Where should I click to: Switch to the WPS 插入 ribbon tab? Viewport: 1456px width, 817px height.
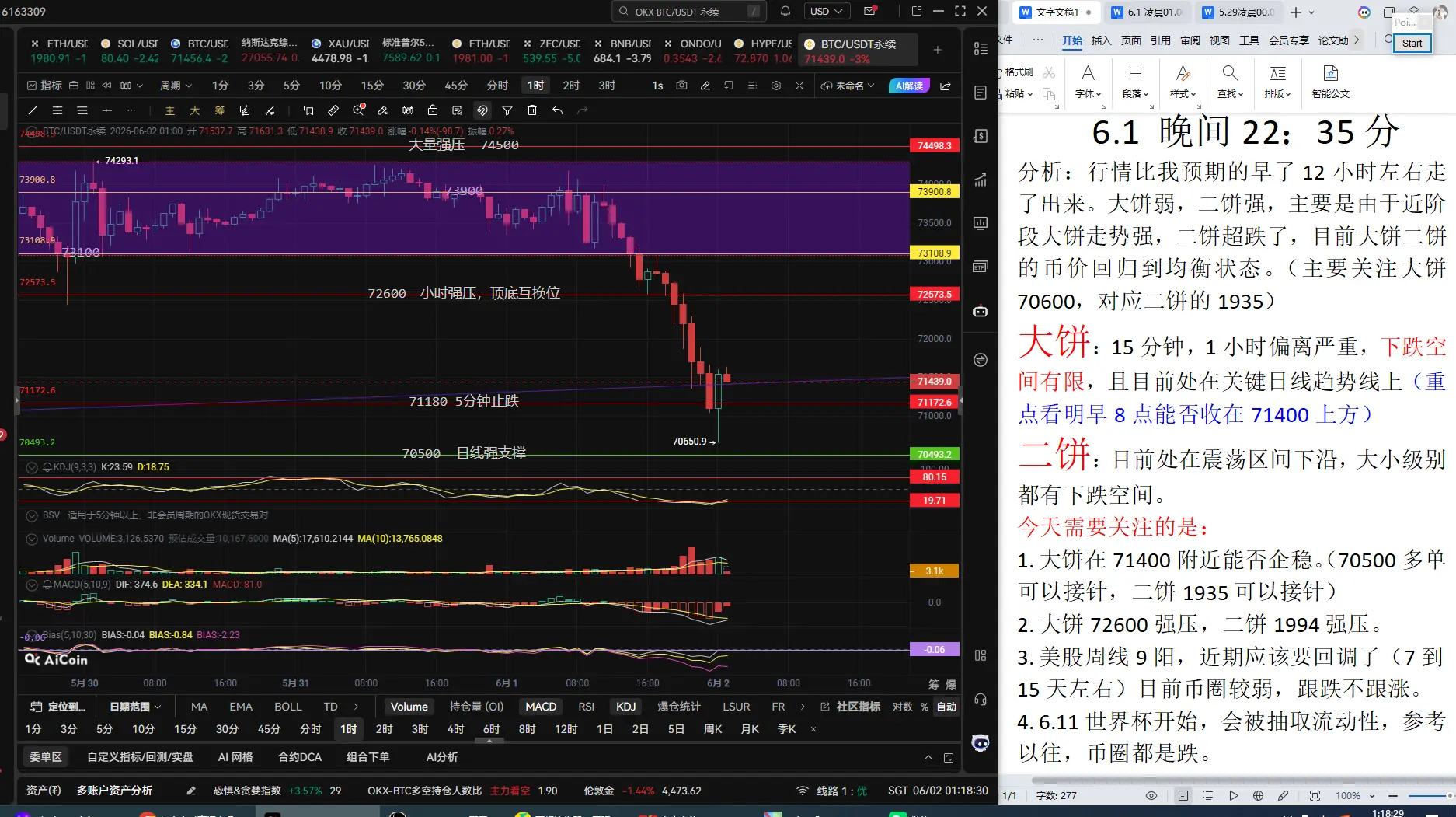pos(1101,40)
